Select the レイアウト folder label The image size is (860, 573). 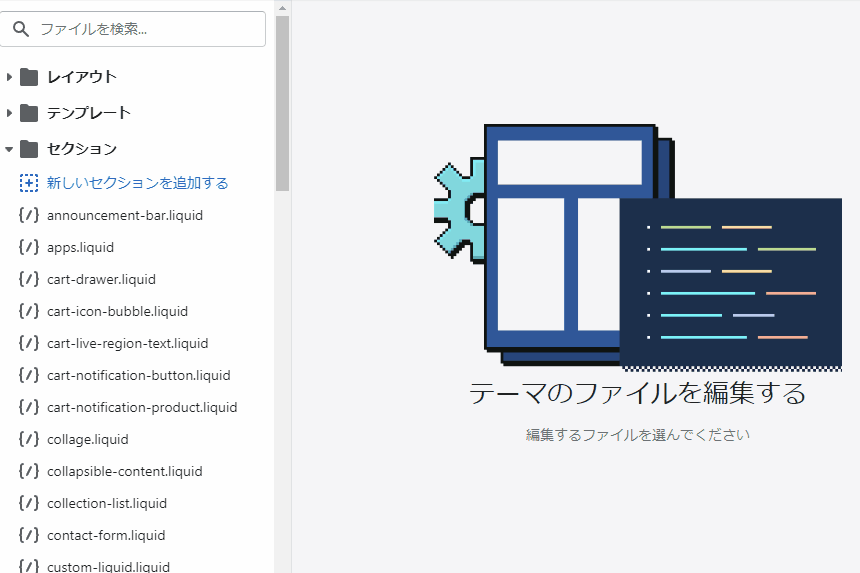point(82,77)
